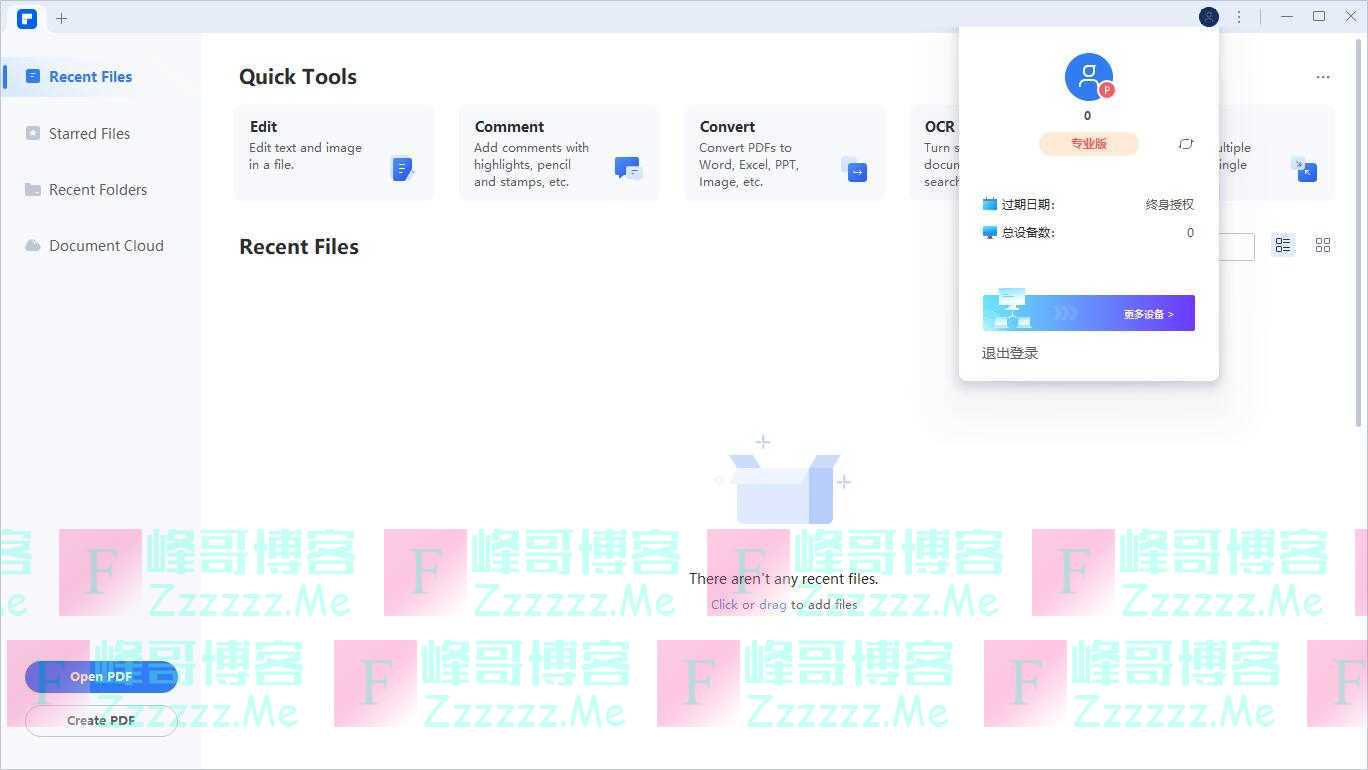Click the refresh license icon in account popup

[x=1186, y=144]
